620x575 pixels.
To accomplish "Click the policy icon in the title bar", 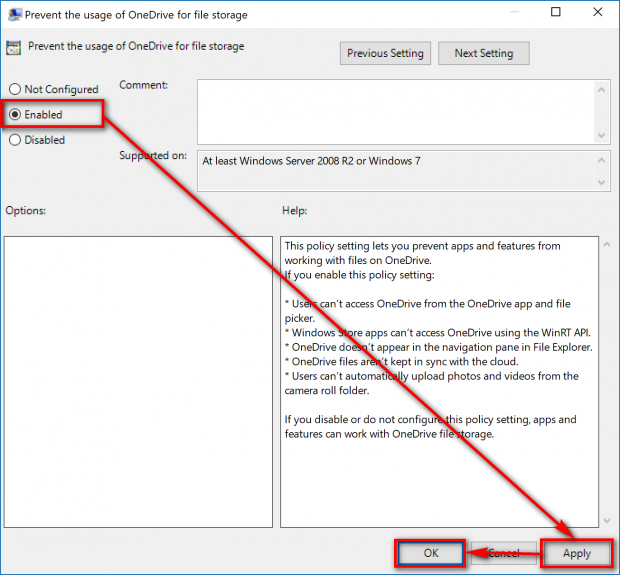I will coord(13,15).
